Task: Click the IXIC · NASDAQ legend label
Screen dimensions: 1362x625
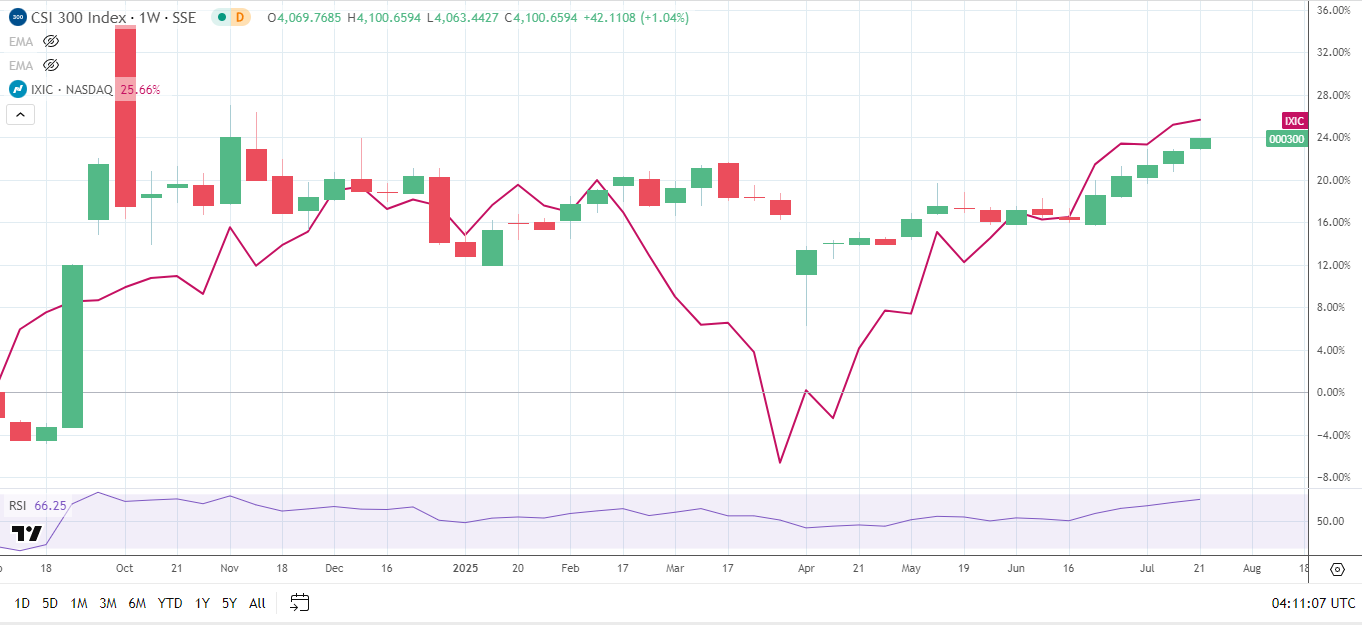Action: (72, 89)
